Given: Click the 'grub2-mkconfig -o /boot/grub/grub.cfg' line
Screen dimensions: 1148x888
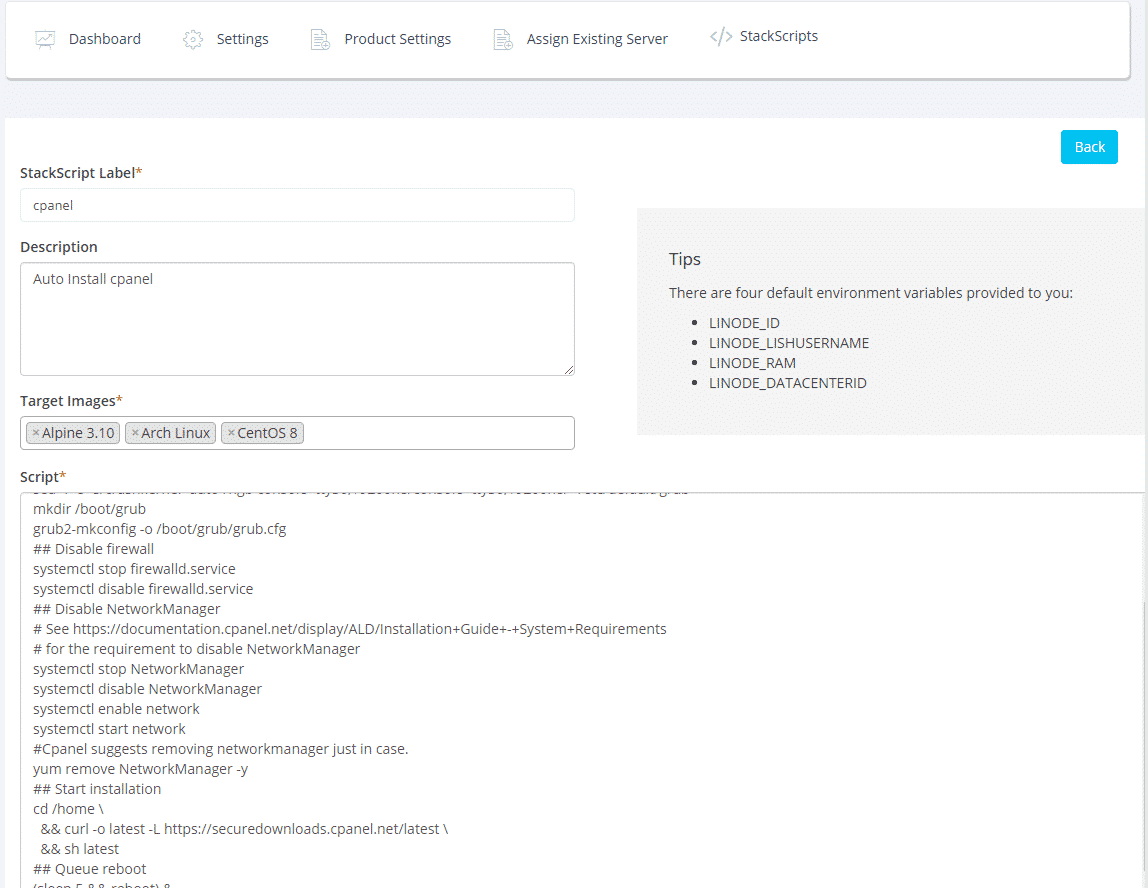Looking at the screenshot, I should (x=160, y=529).
